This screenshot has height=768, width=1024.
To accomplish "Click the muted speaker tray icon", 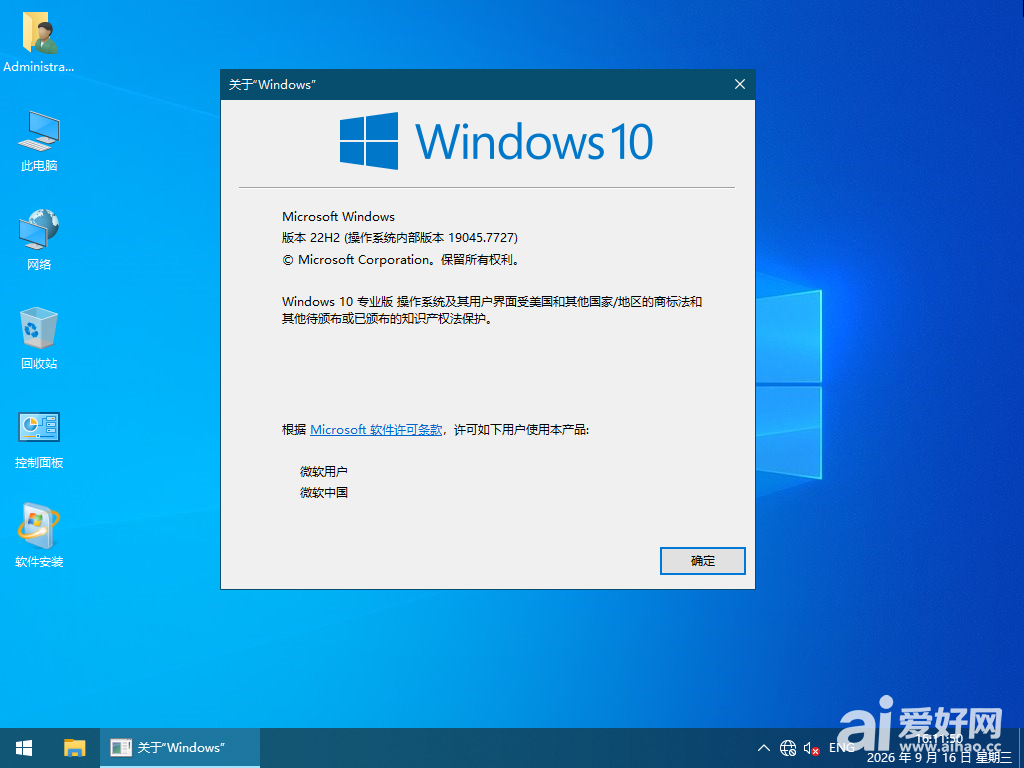I will click(x=811, y=748).
